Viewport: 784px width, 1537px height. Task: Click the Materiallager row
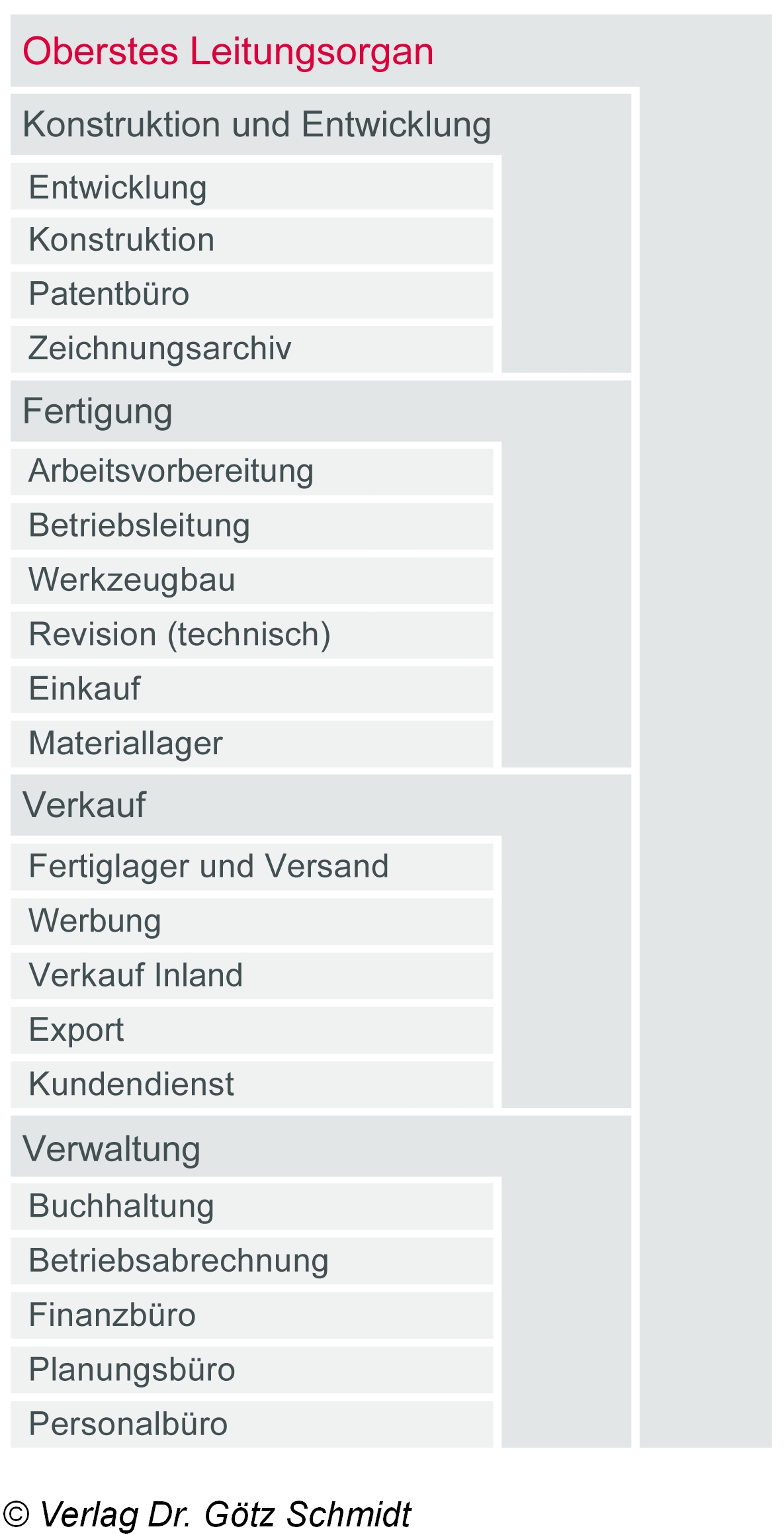pyautogui.click(x=126, y=744)
